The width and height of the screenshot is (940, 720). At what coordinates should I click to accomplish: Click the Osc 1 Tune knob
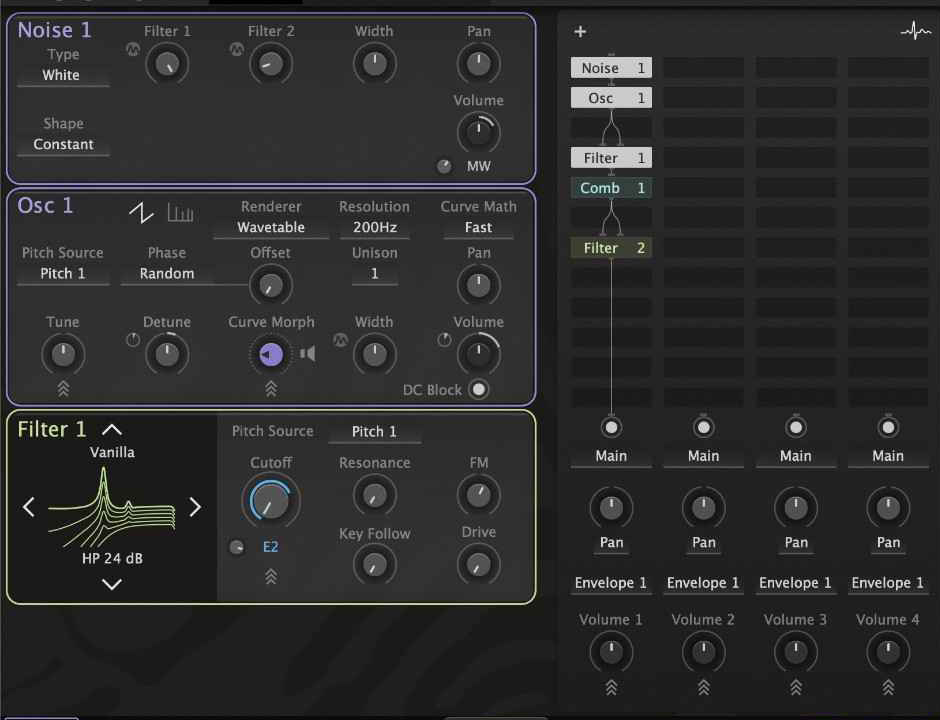pyautogui.click(x=63, y=354)
